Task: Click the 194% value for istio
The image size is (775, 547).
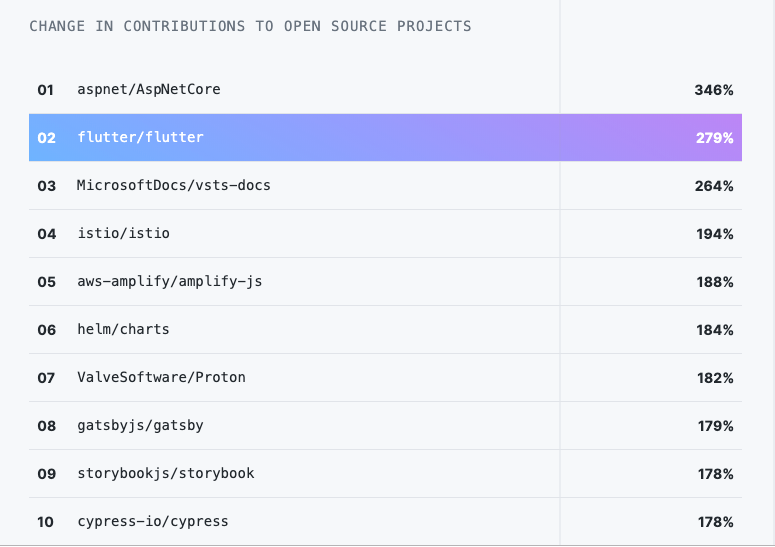Action: [x=715, y=234]
